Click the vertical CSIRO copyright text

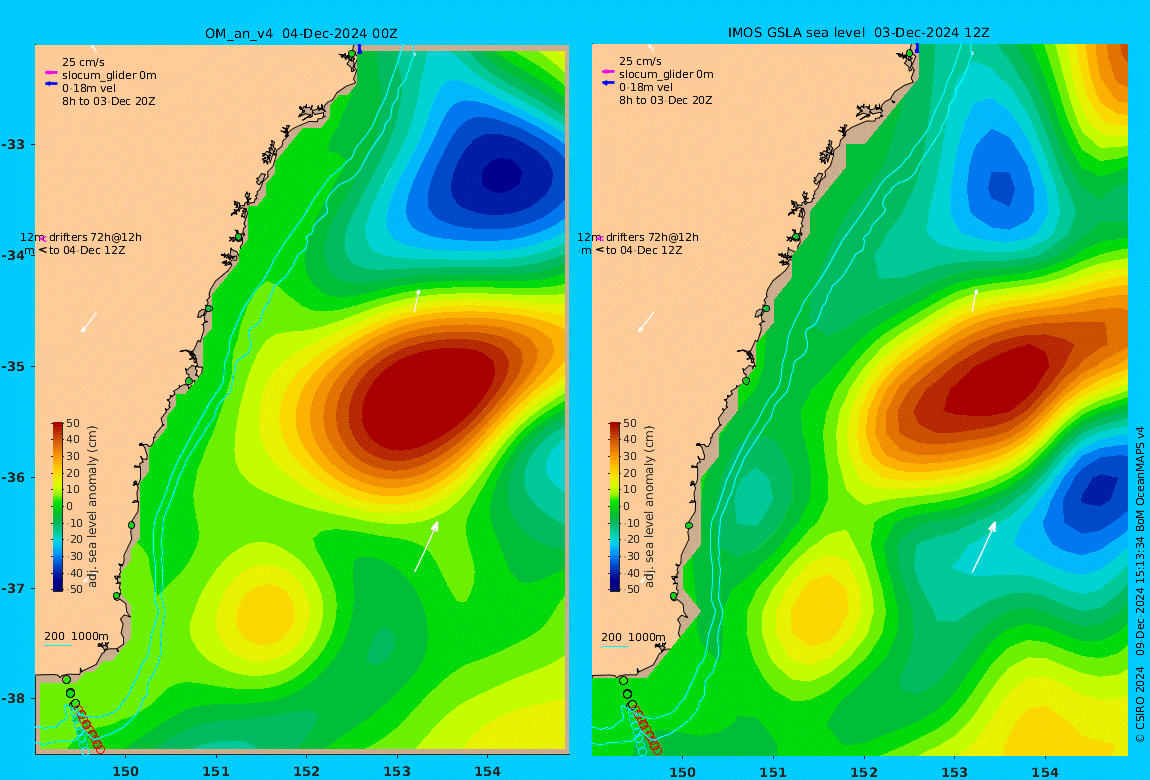pyautogui.click(x=1140, y=585)
